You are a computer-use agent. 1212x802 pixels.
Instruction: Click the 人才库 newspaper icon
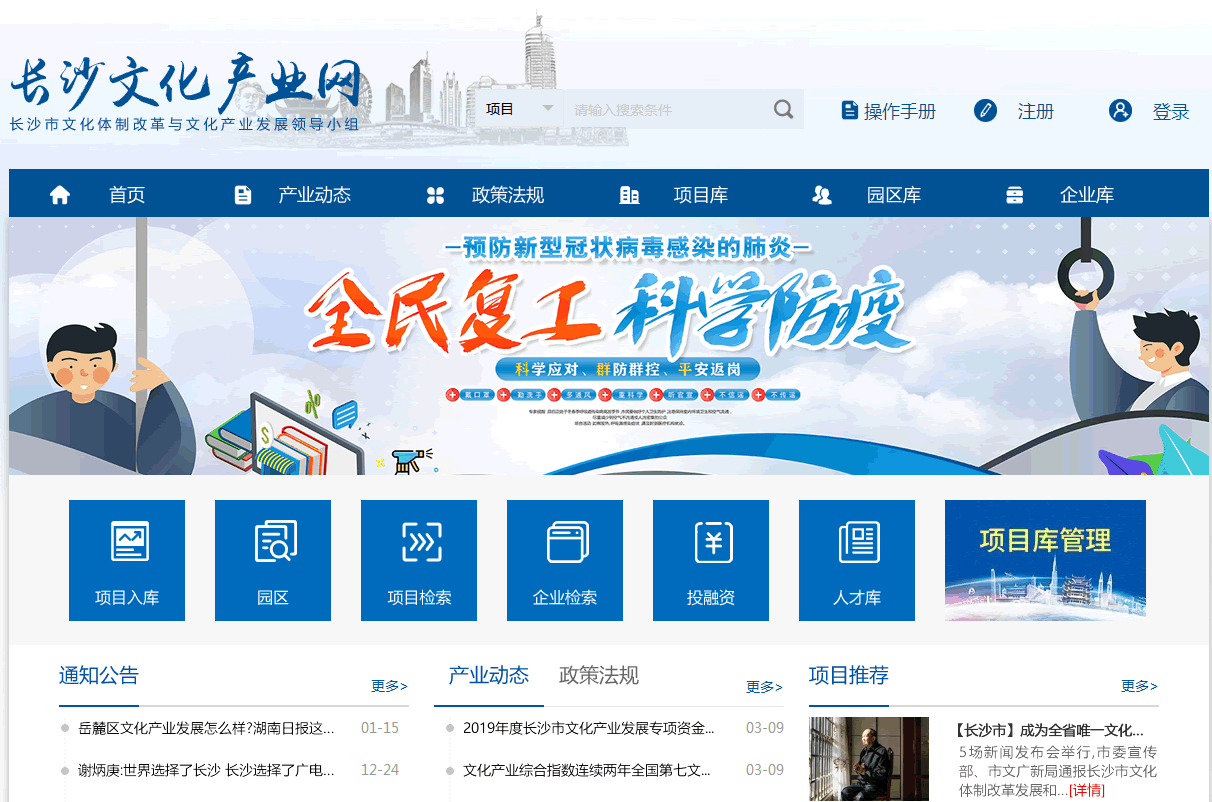tap(857, 543)
